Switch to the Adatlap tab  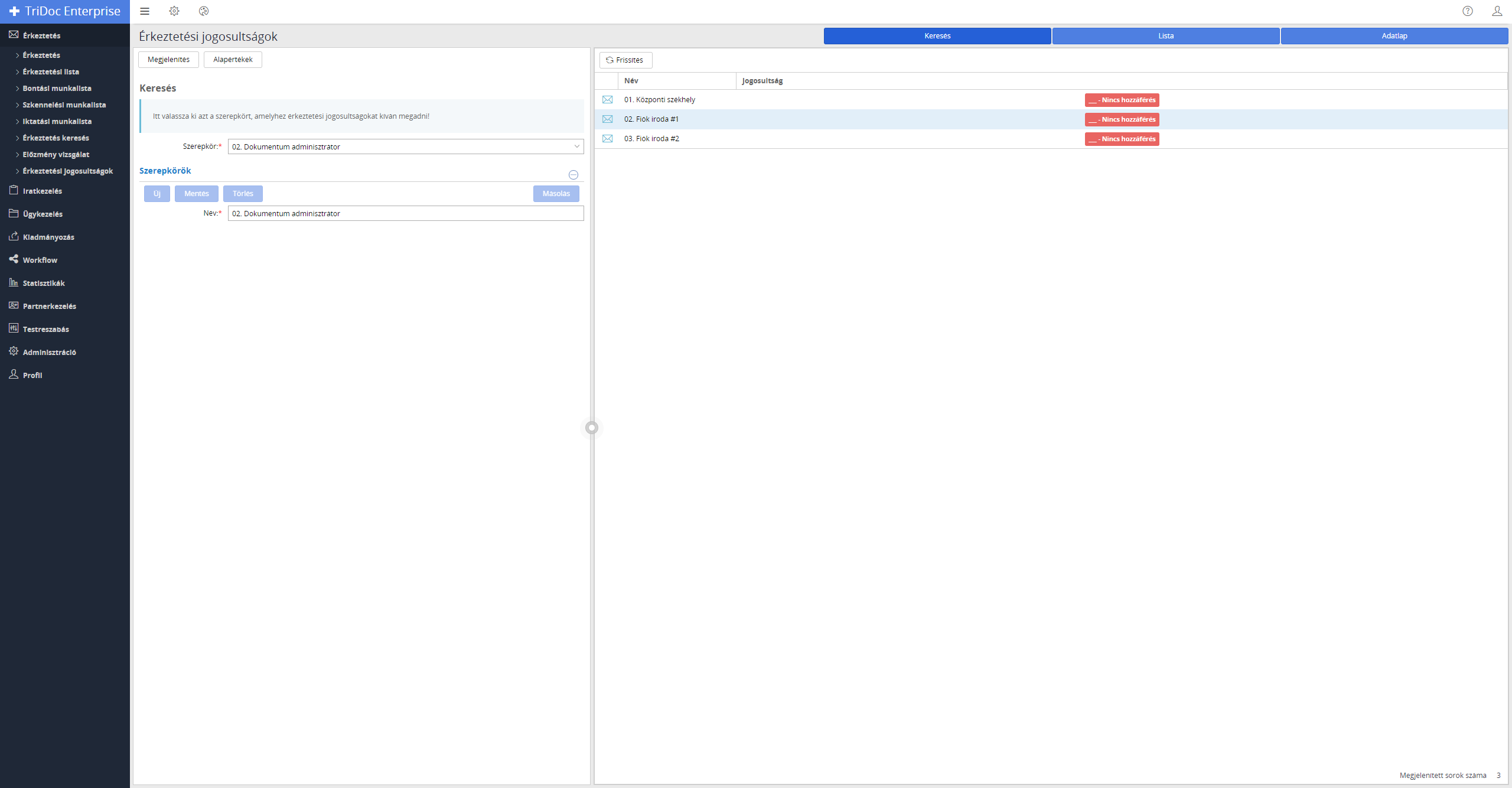pos(1394,36)
